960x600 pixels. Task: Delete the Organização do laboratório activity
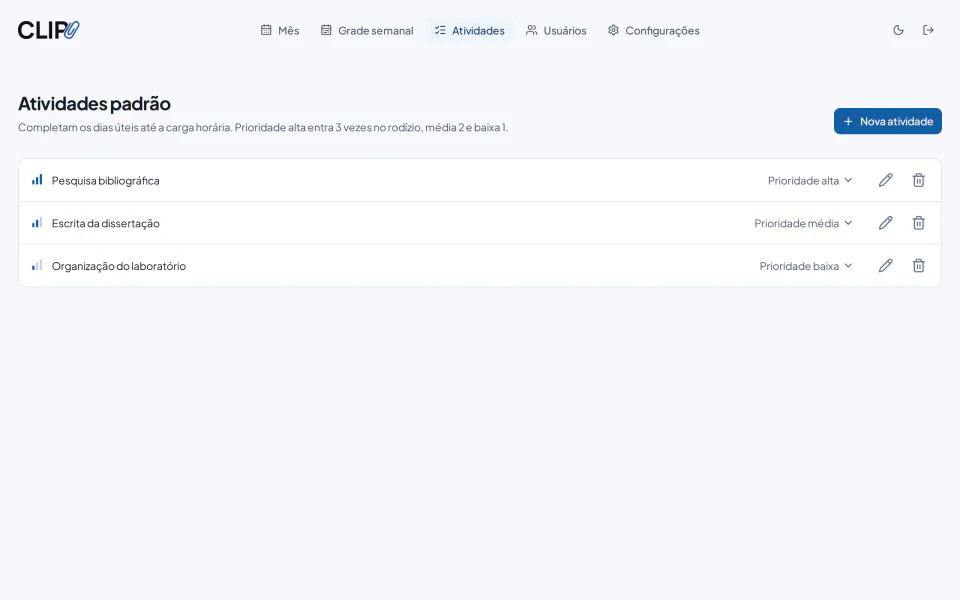(918, 266)
